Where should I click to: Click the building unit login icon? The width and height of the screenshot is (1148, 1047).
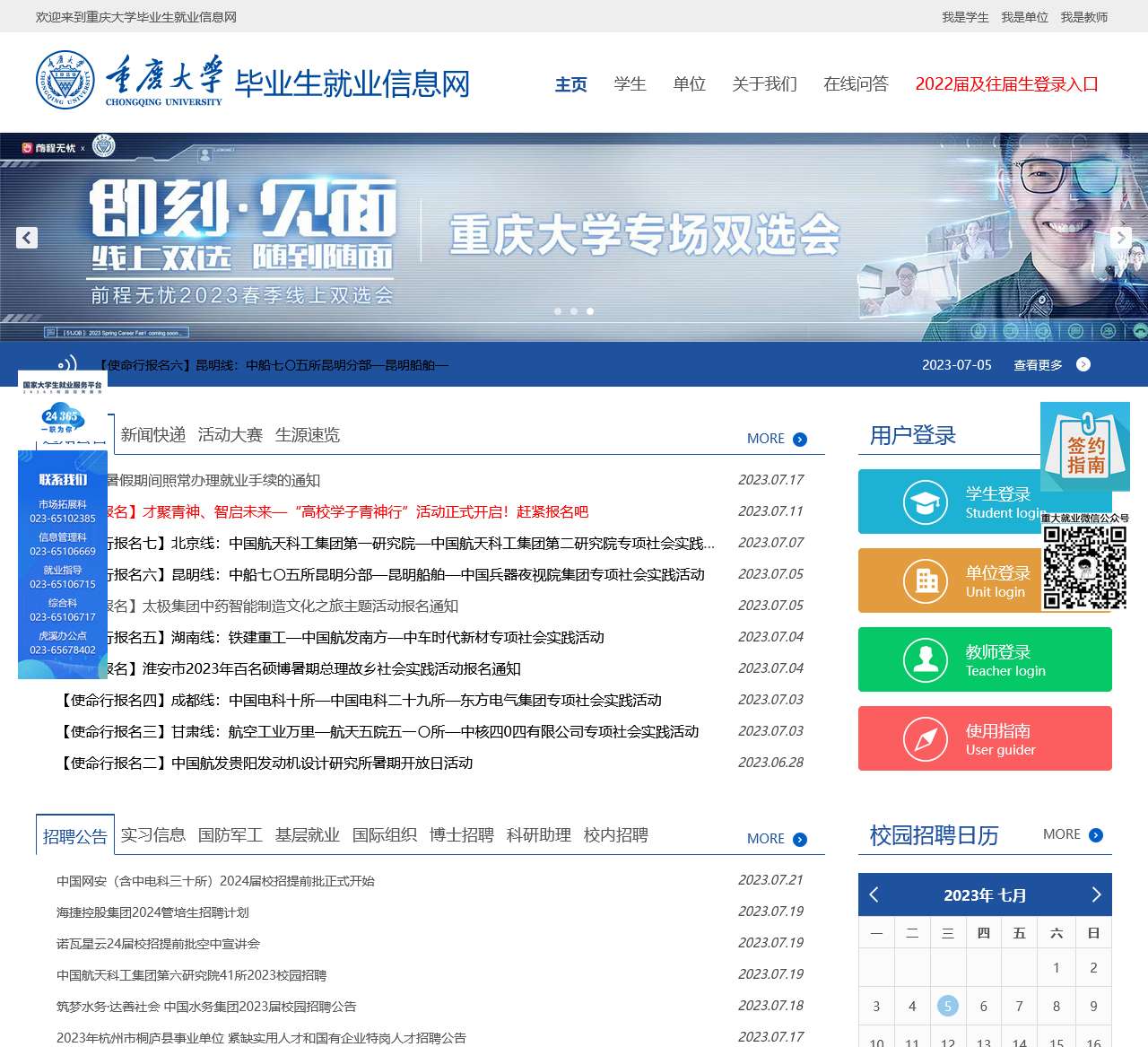tap(926, 580)
